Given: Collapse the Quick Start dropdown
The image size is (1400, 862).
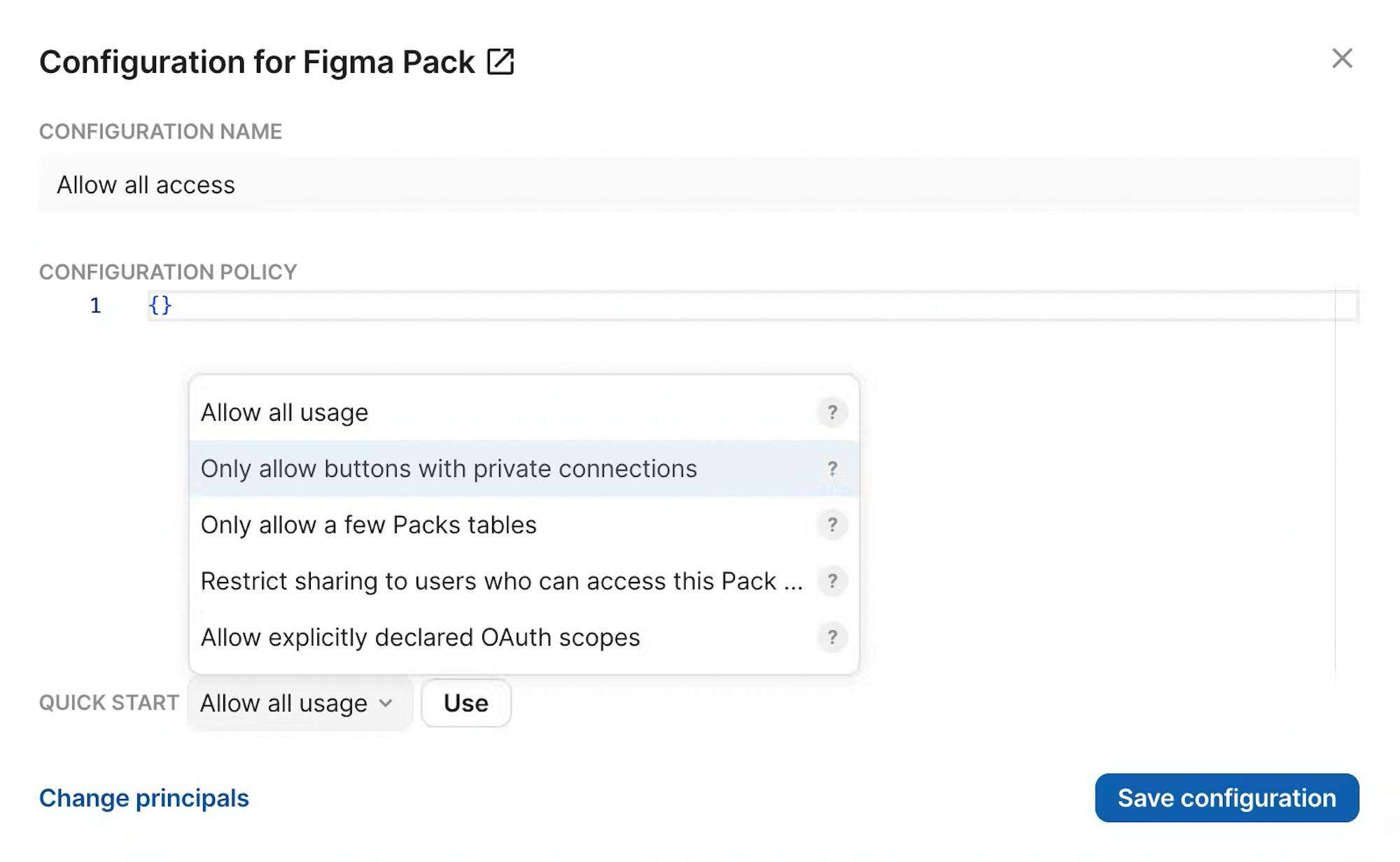Looking at the screenshot, I should (300, 703).
